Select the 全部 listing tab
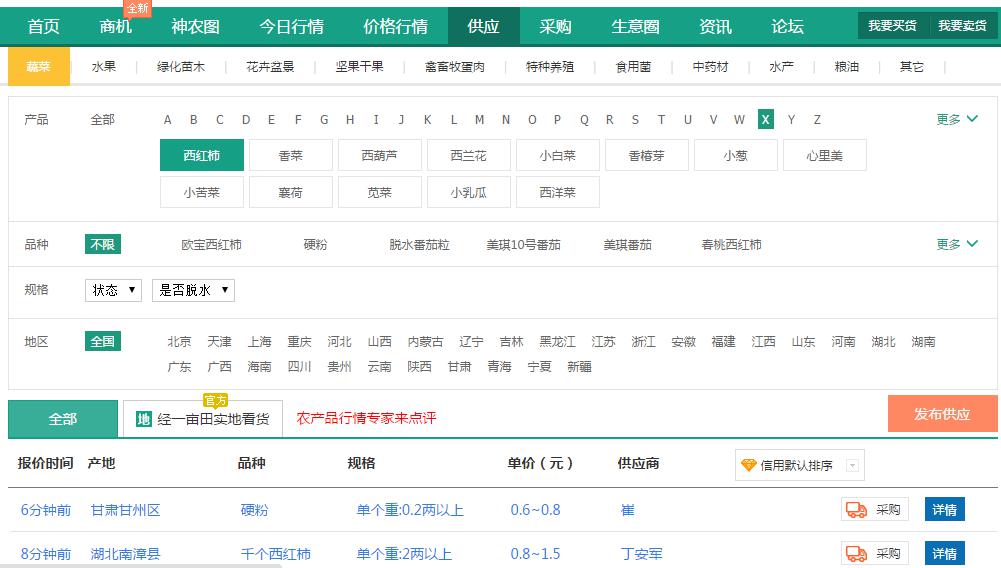The width and height of the screenshot is (1001, 568). click(x=63, y=419)
